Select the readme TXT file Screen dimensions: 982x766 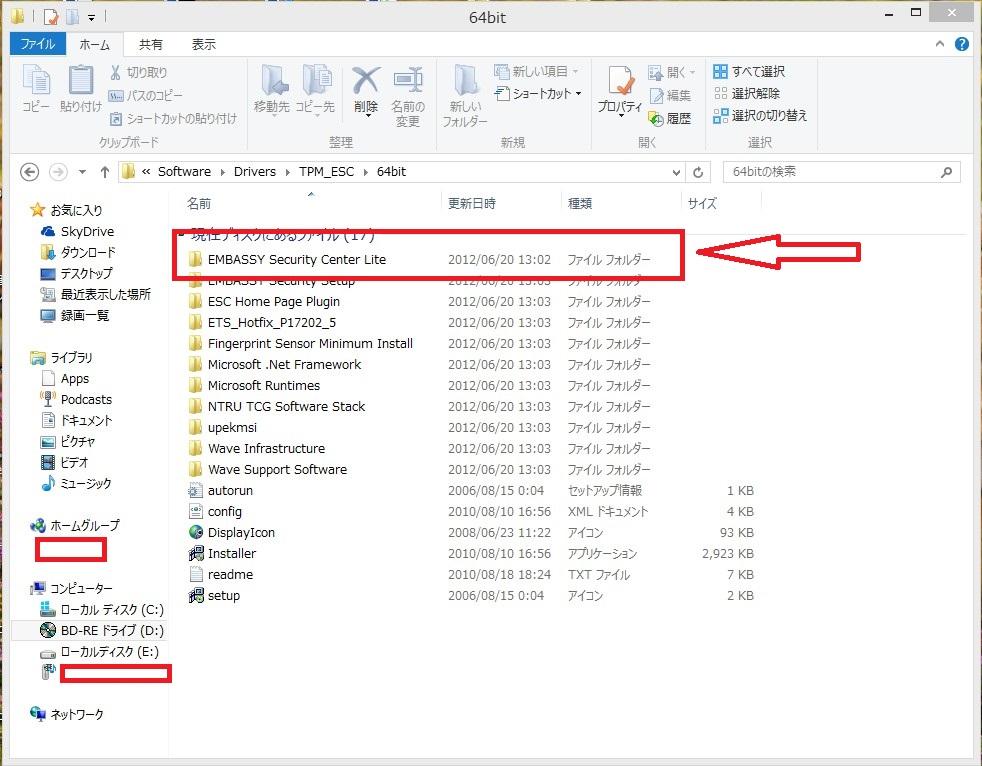pyautogui.click(x=220, y=574)
